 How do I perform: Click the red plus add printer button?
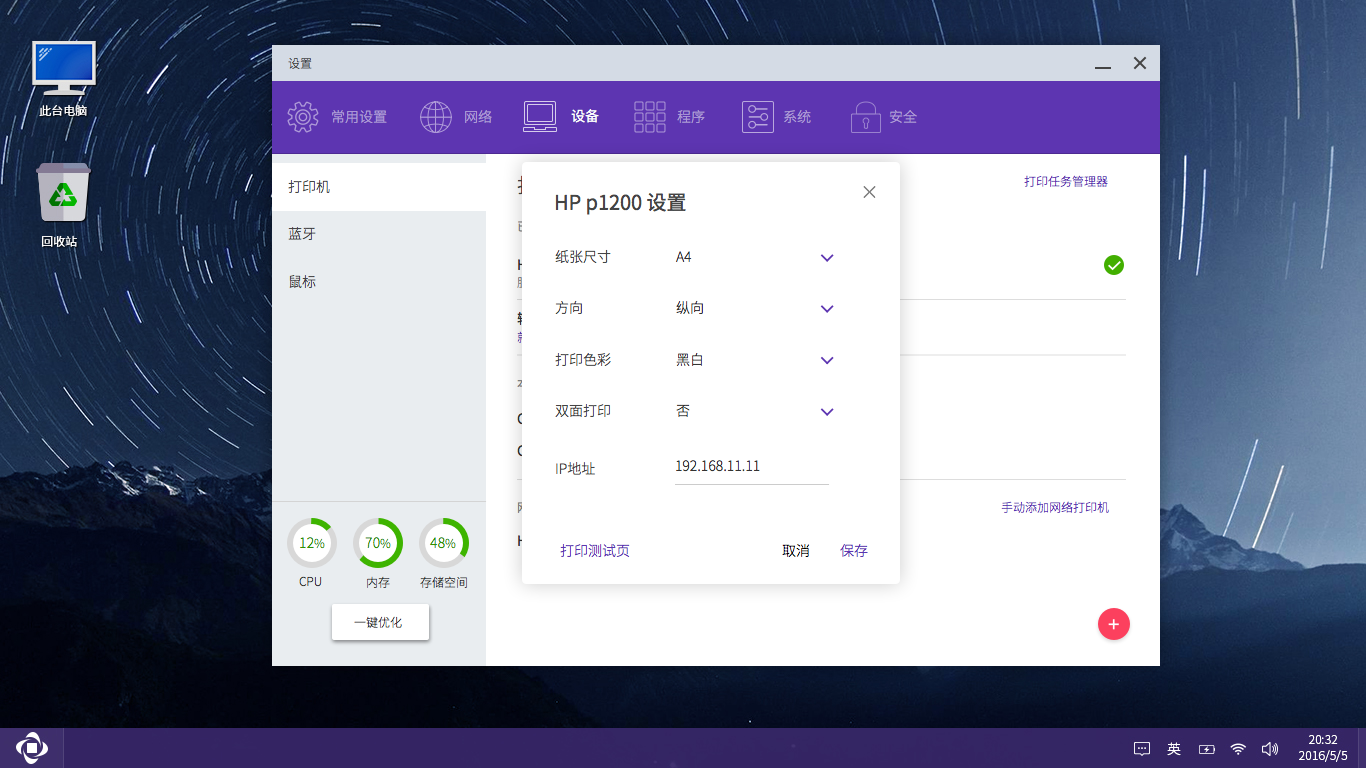1114,624
